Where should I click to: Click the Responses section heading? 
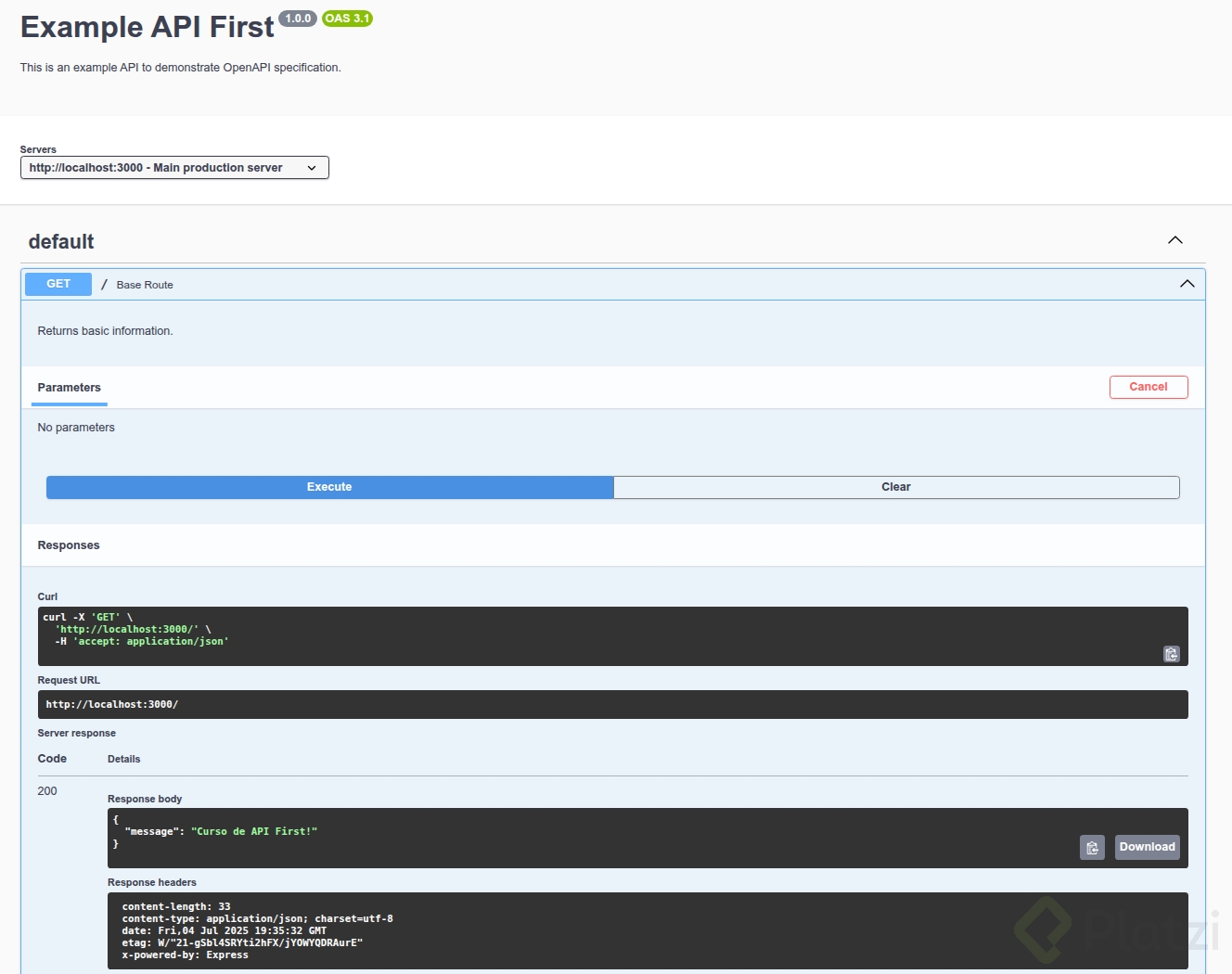[69, 545]
